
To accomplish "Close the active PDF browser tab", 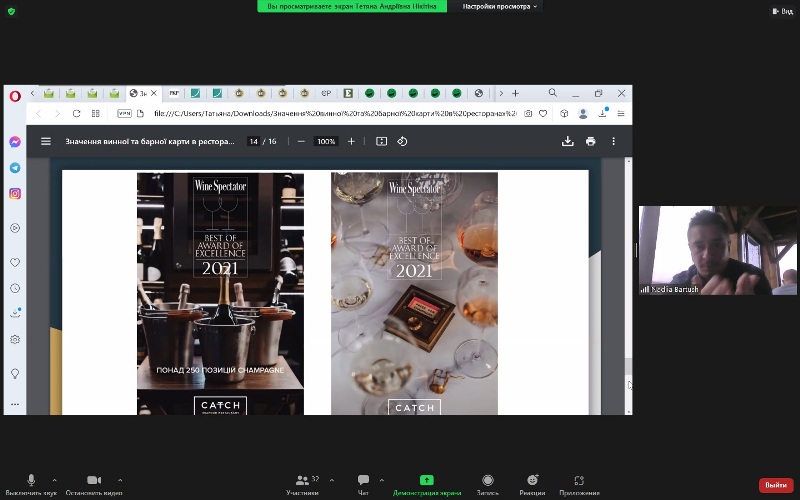I will pos(154,93).
